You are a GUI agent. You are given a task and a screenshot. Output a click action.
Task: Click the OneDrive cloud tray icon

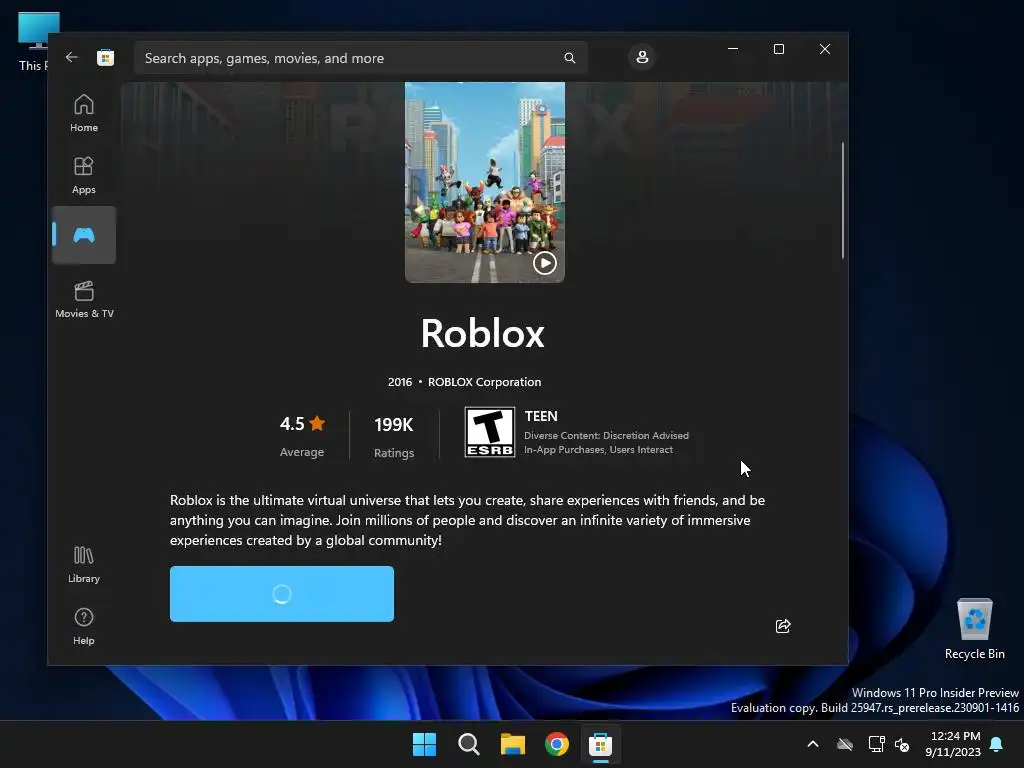click(x=845, y=744)
